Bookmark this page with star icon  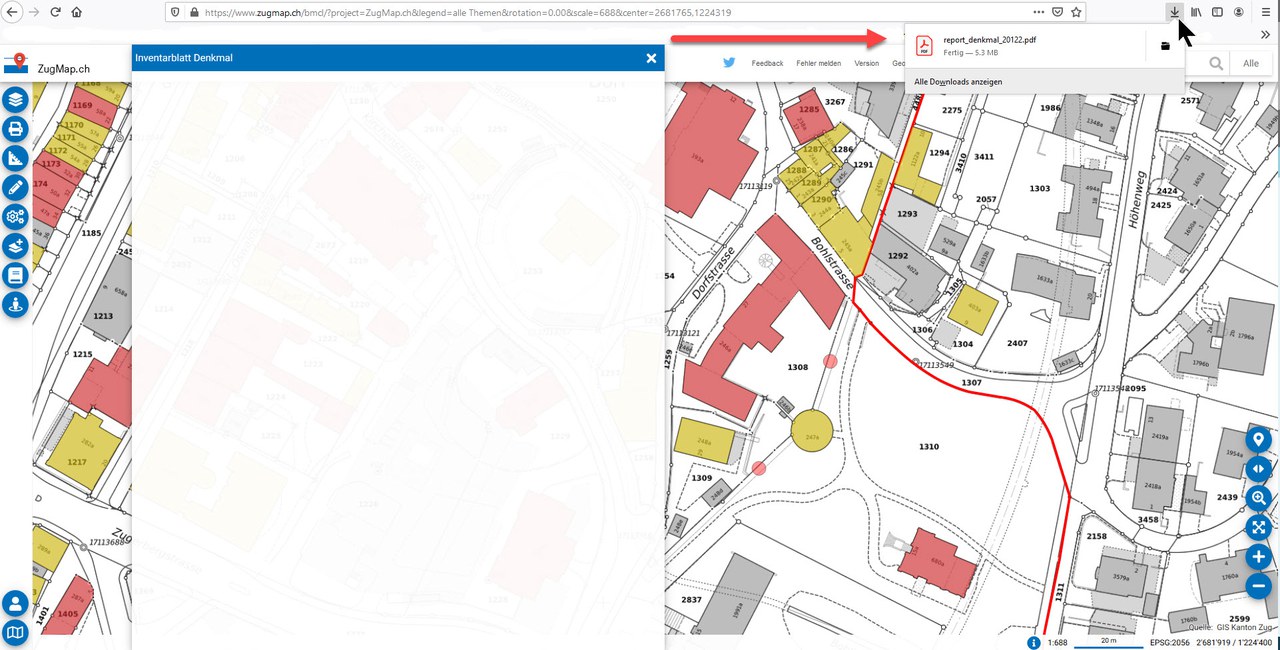(1076, 12)
